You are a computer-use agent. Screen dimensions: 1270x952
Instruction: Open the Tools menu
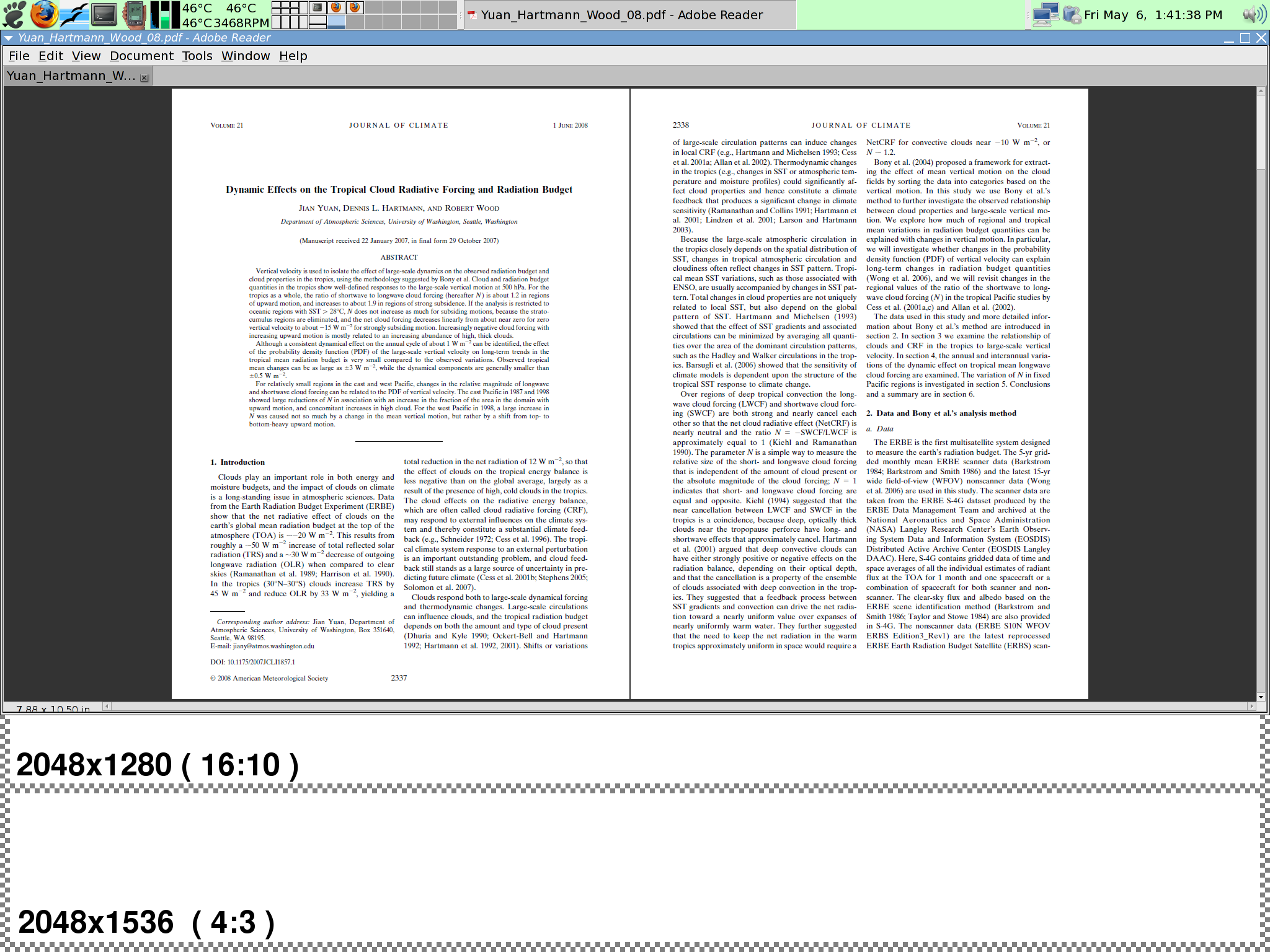(x=197, y=56)
